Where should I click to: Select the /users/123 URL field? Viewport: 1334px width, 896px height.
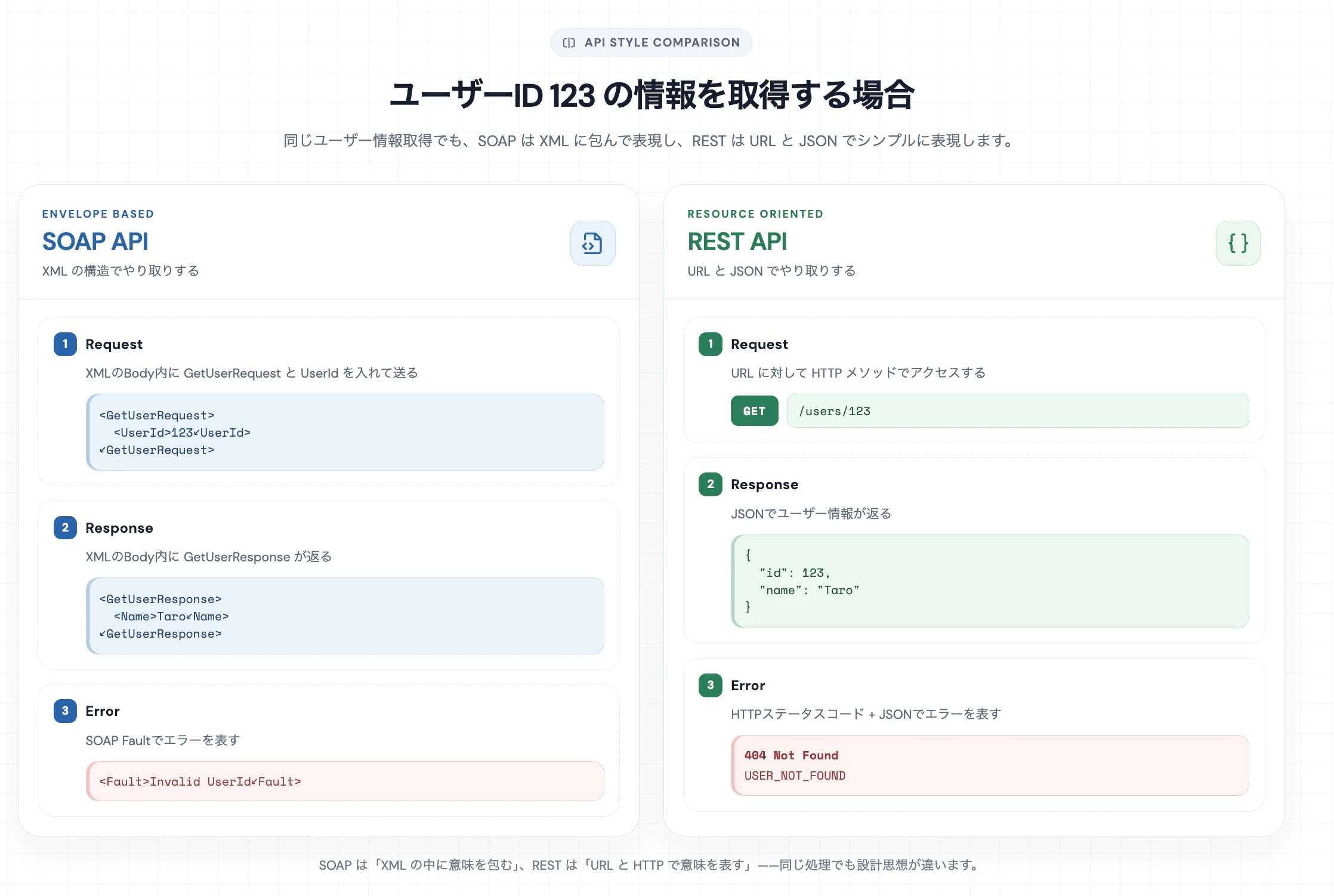click(1017, 411)
